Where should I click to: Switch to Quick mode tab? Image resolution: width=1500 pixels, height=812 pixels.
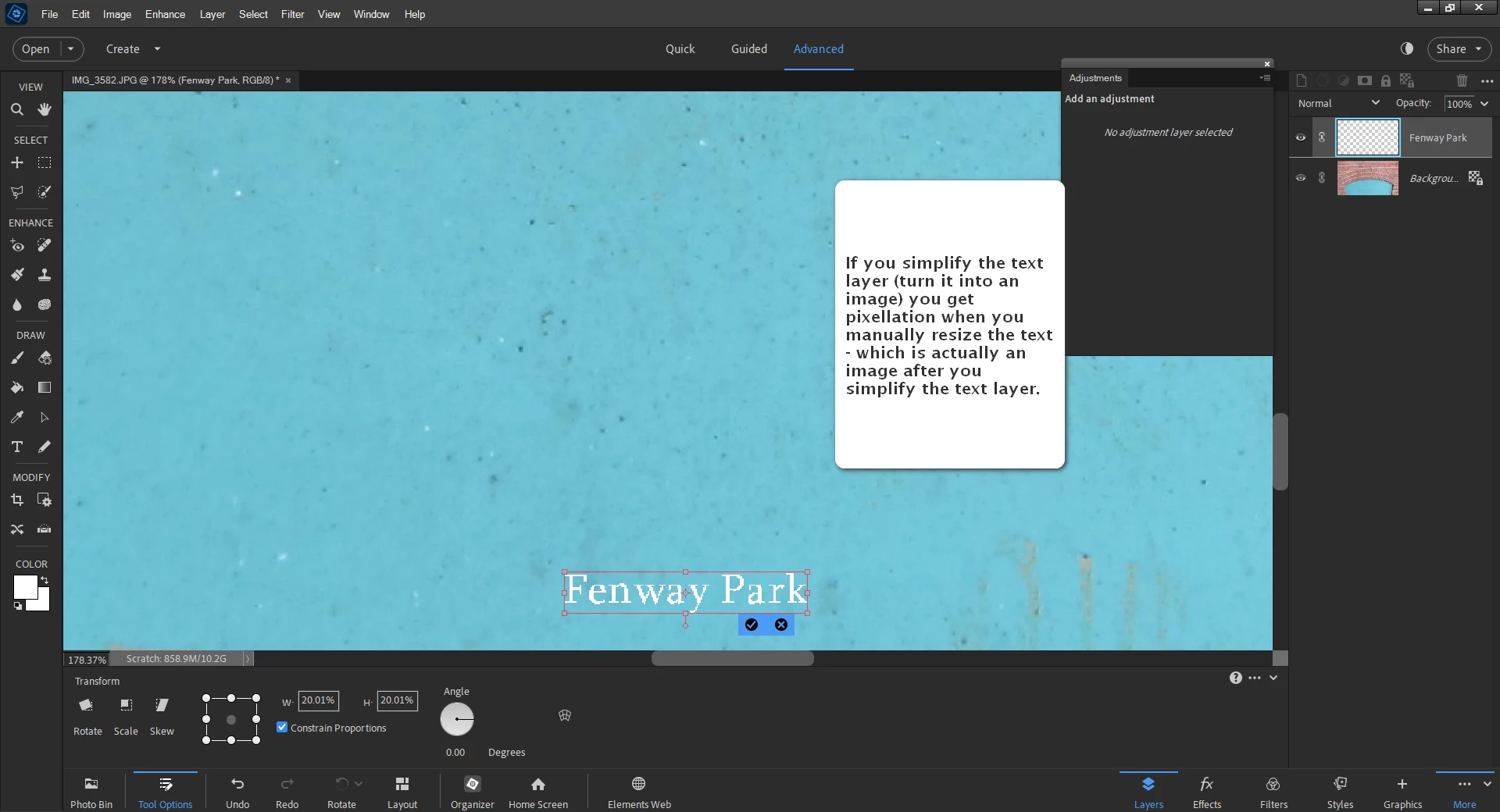click(x=680, y=48)
